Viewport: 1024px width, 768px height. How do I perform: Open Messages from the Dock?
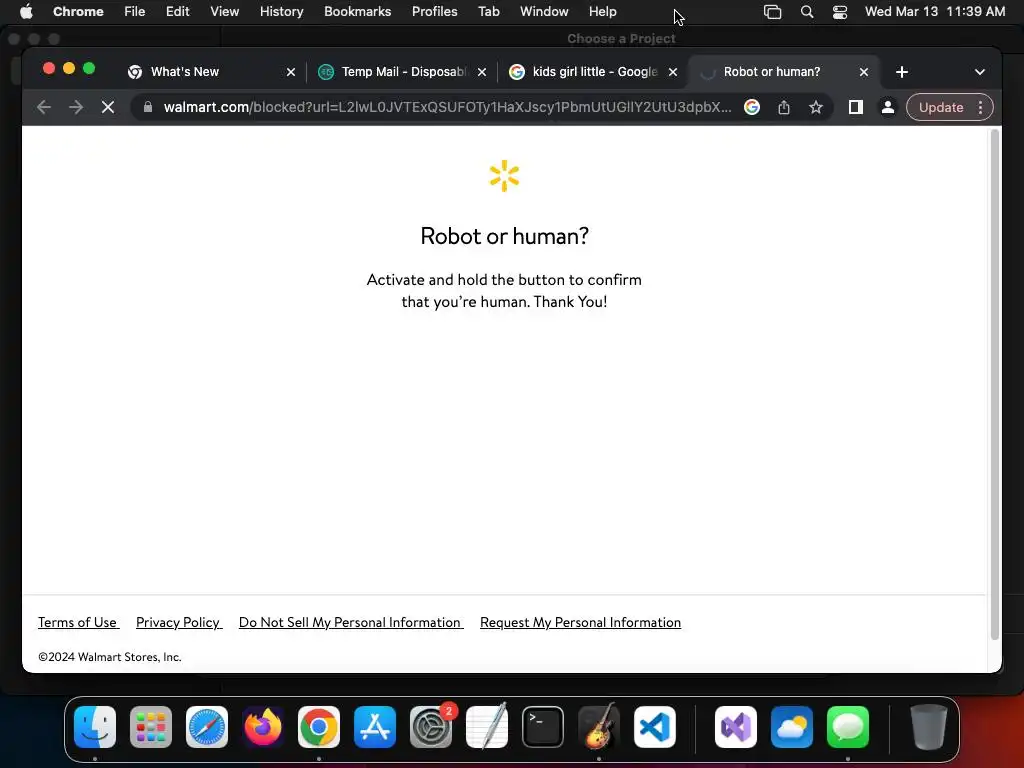(848, 727)
